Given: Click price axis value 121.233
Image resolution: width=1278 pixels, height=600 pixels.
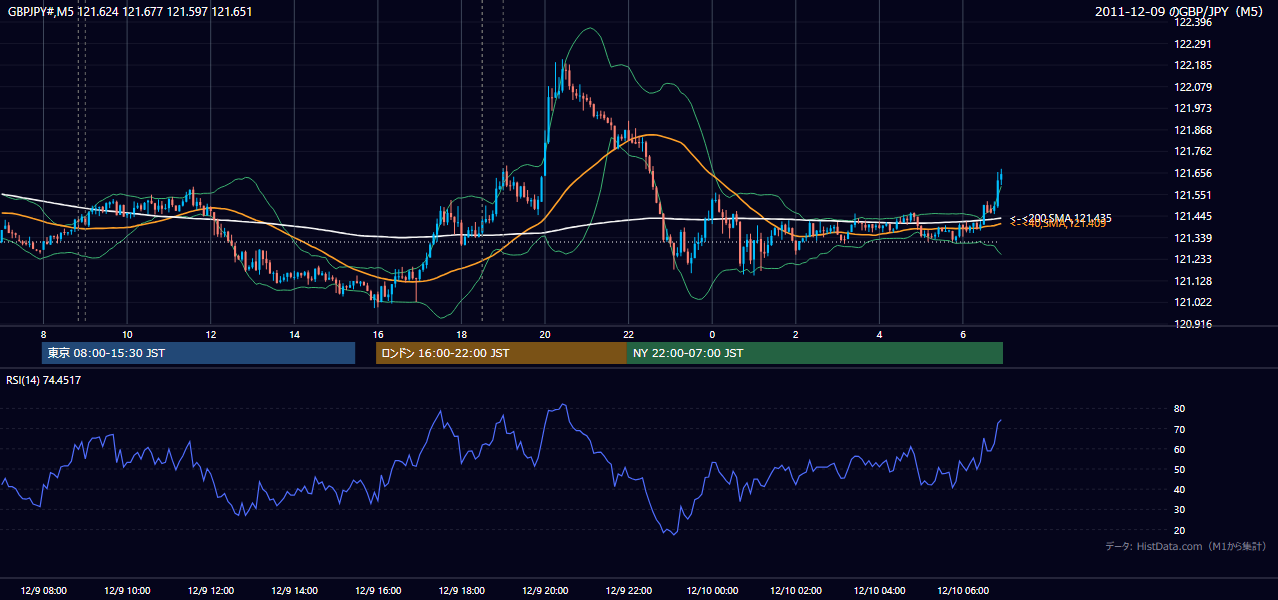Looking at the screenshot, I should (1194, 259).
